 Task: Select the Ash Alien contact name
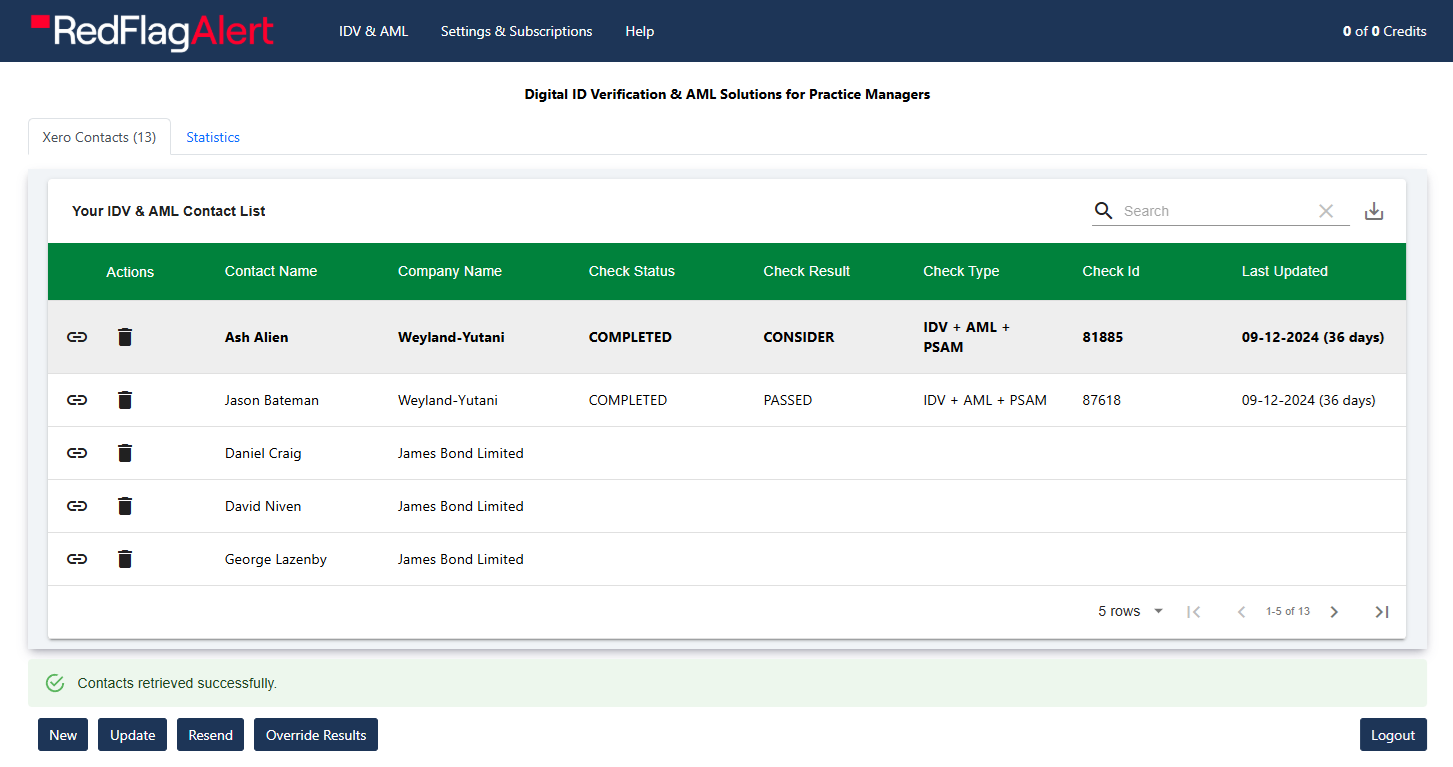pos(256,337)
